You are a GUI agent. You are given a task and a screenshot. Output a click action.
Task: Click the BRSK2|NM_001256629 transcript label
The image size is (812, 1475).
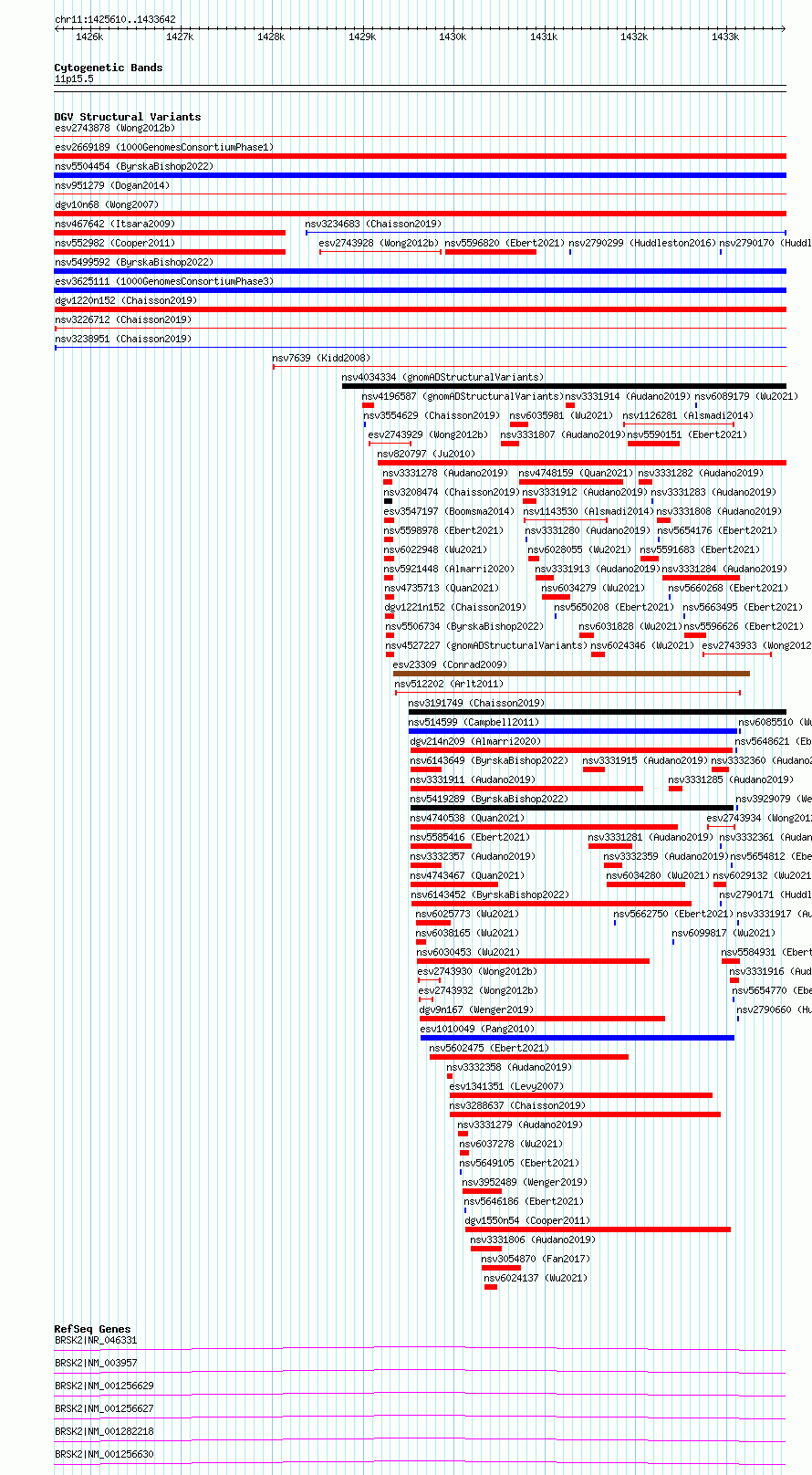pos(104,1386)
